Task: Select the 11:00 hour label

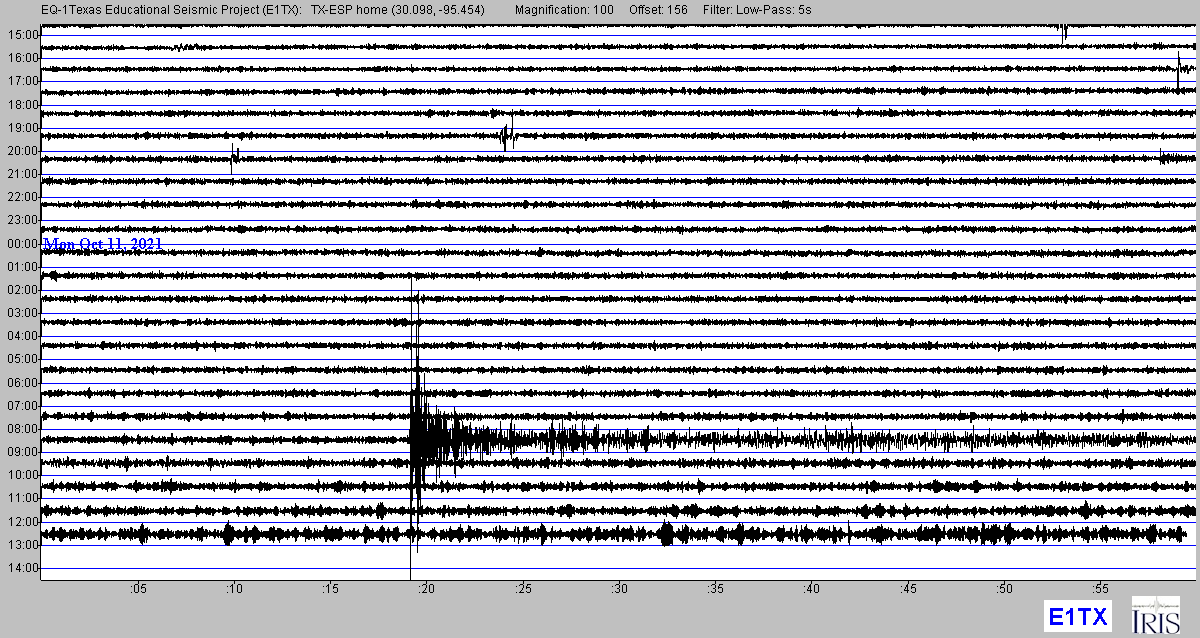Action: [22, 498]
